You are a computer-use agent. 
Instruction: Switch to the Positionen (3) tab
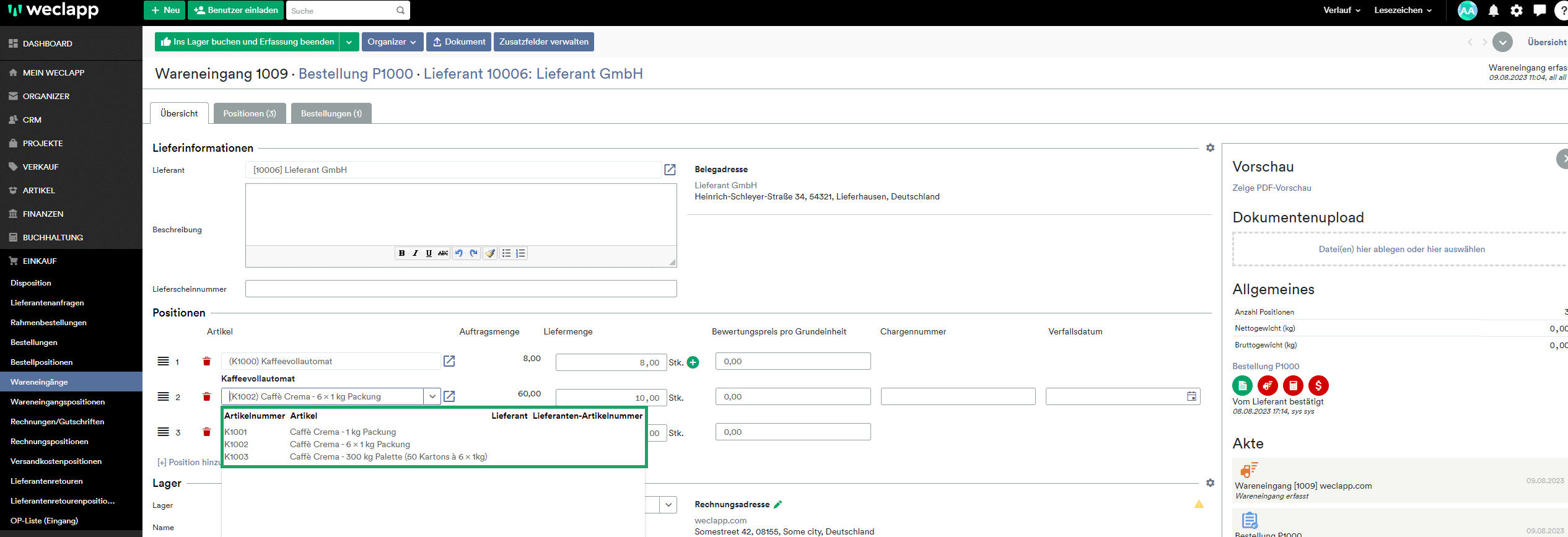click(250, 113)
